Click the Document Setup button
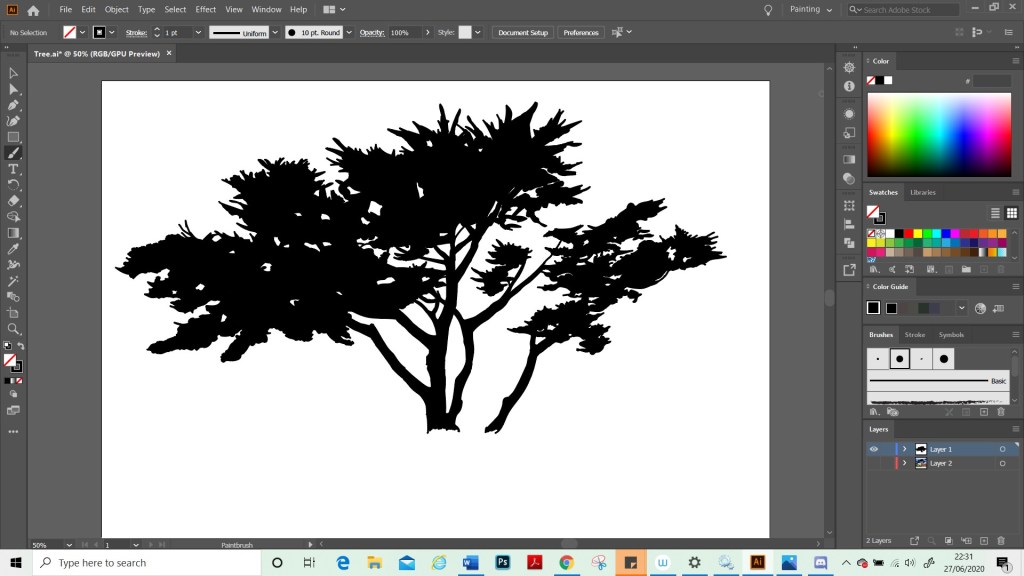Screen dimensions: 1024x576 coord(523,32)
